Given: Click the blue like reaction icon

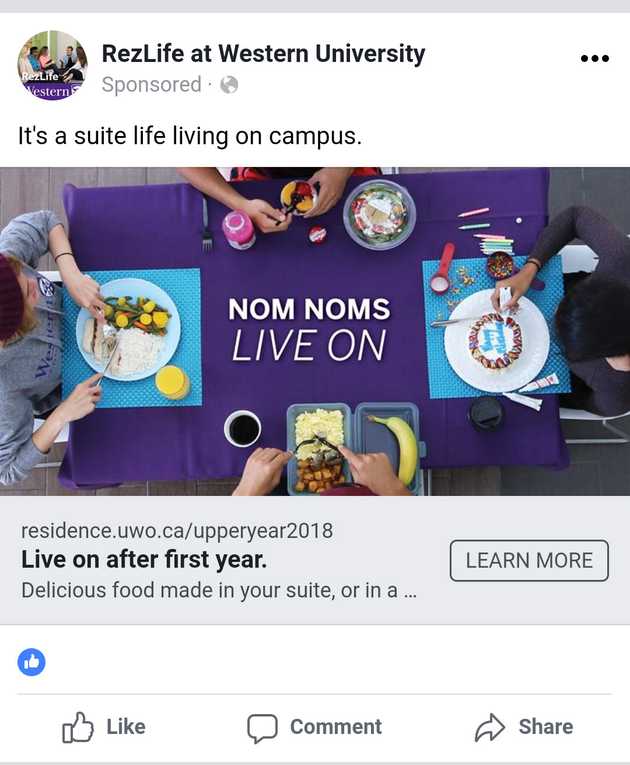Looking at the screenshot, I should coord(32,662).
